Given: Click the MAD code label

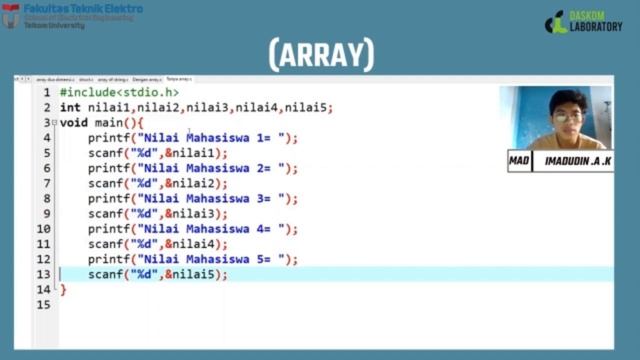Looking at the screenshot, I should [519, 161].
